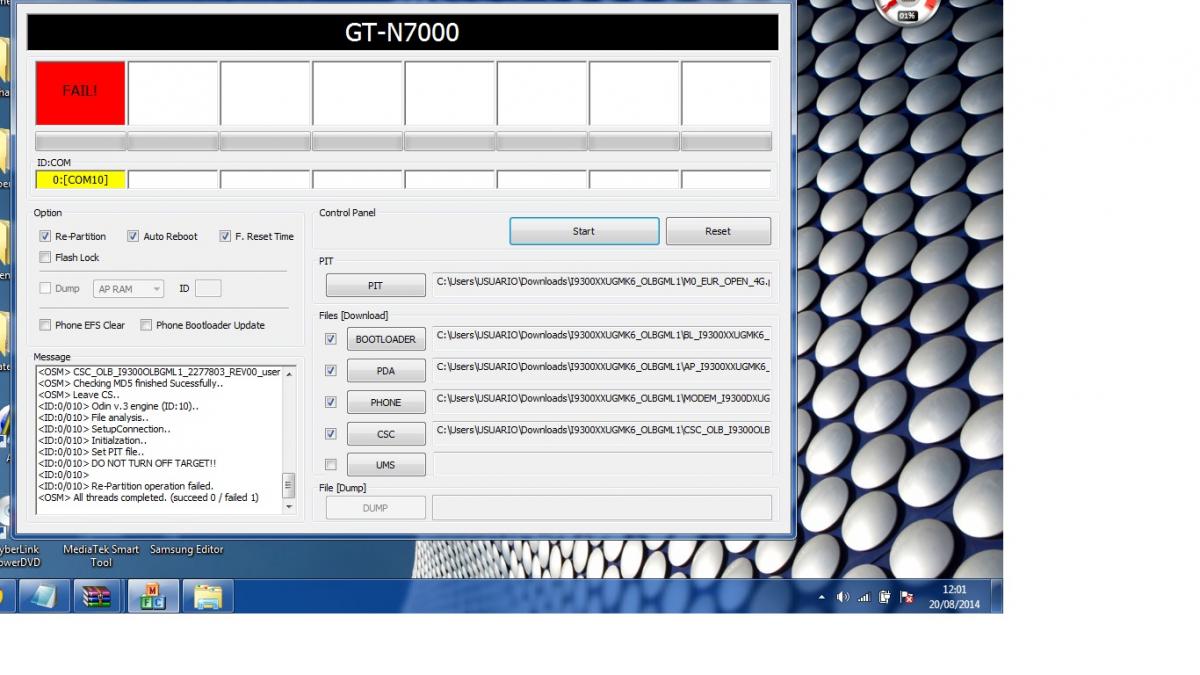Click the 'File analysis..' log line

[93, 418]
